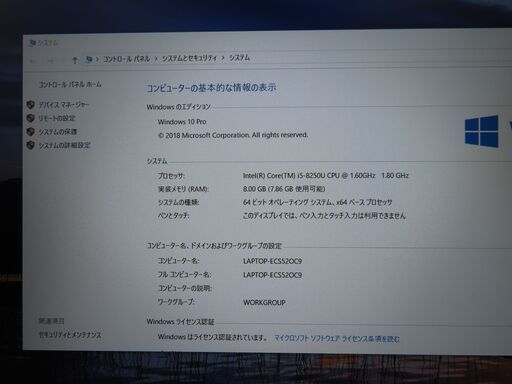Go to コントロール パネル ホーム
The height and width of the screenshot is (384, 512).
[70, 85]
